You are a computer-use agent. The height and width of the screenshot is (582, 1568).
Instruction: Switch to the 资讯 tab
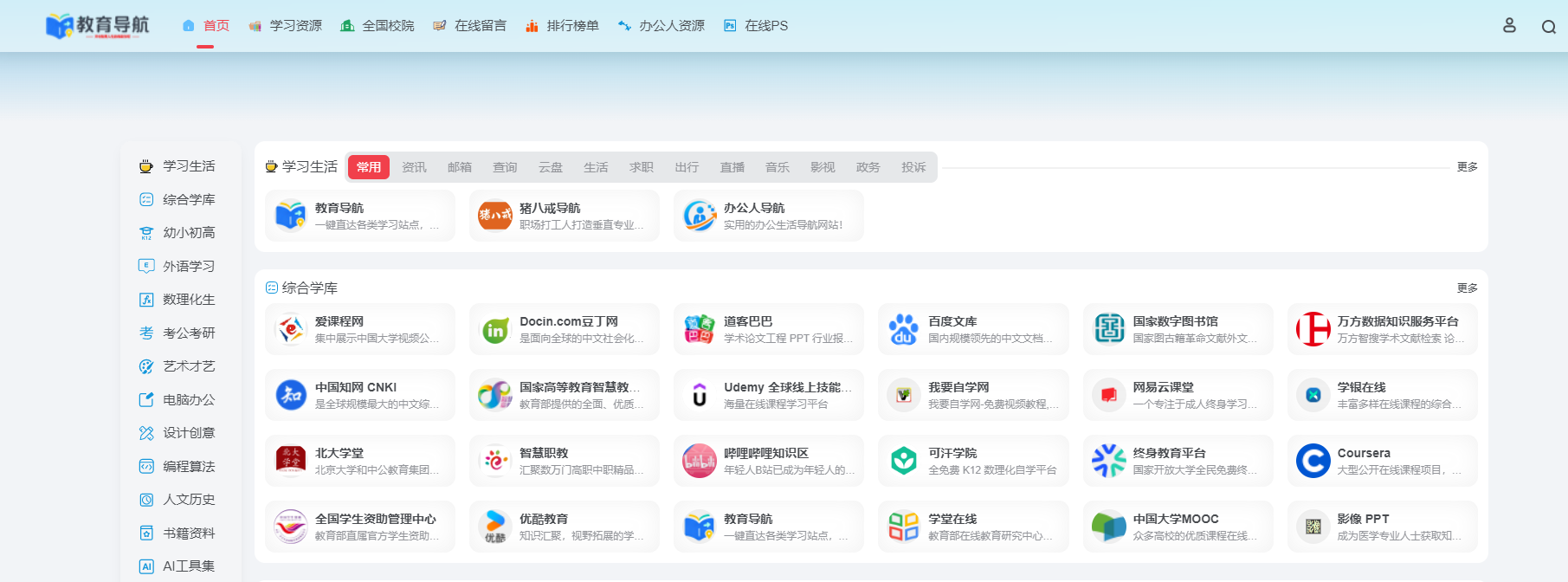415,167
